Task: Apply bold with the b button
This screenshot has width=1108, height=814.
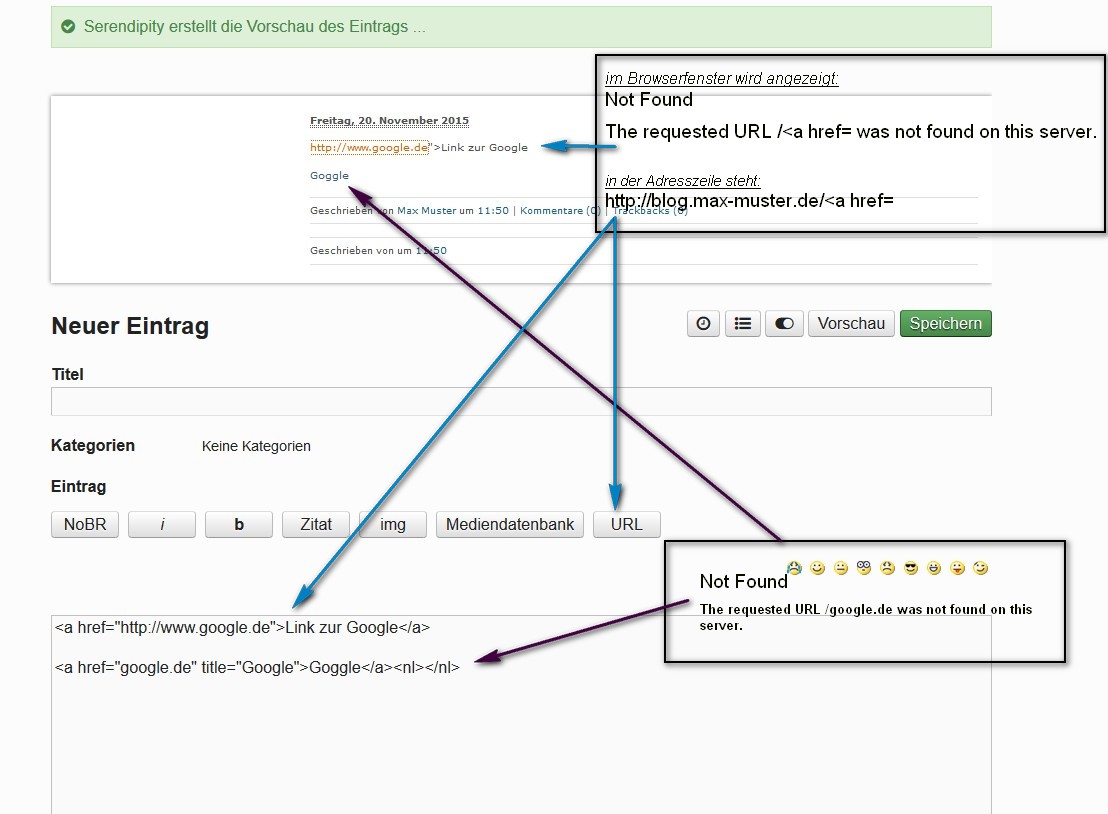Action: coord(239,525)
